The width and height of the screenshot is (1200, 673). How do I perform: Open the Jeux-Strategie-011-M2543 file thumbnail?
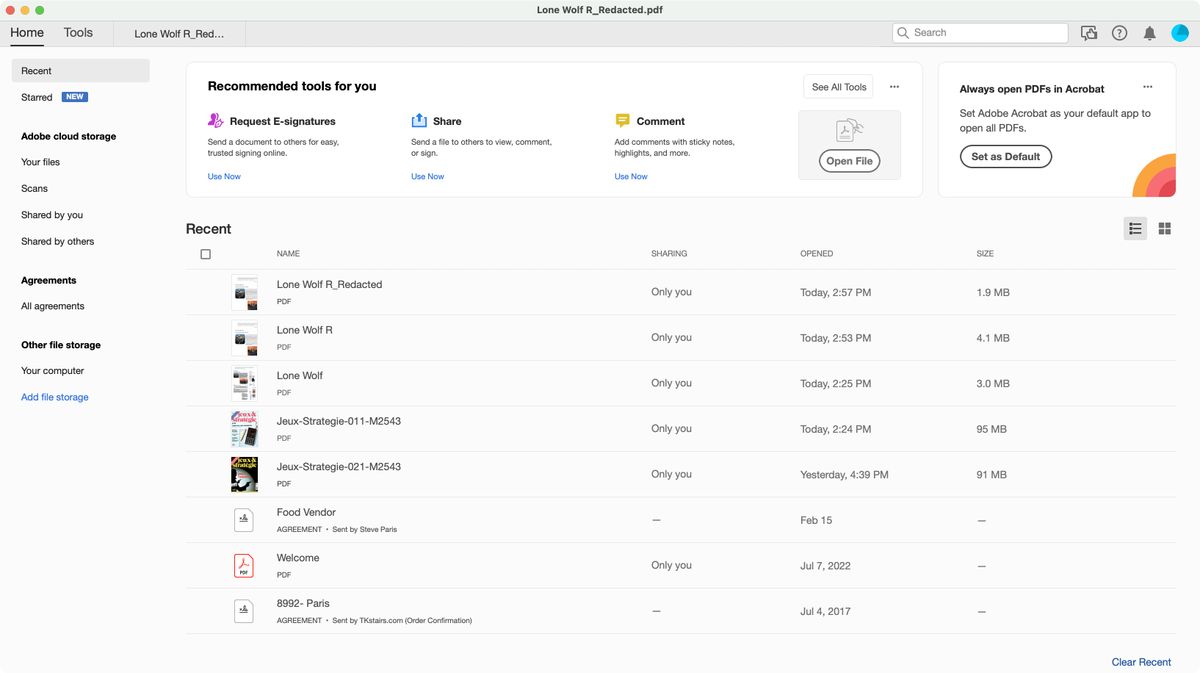[244, 428]
